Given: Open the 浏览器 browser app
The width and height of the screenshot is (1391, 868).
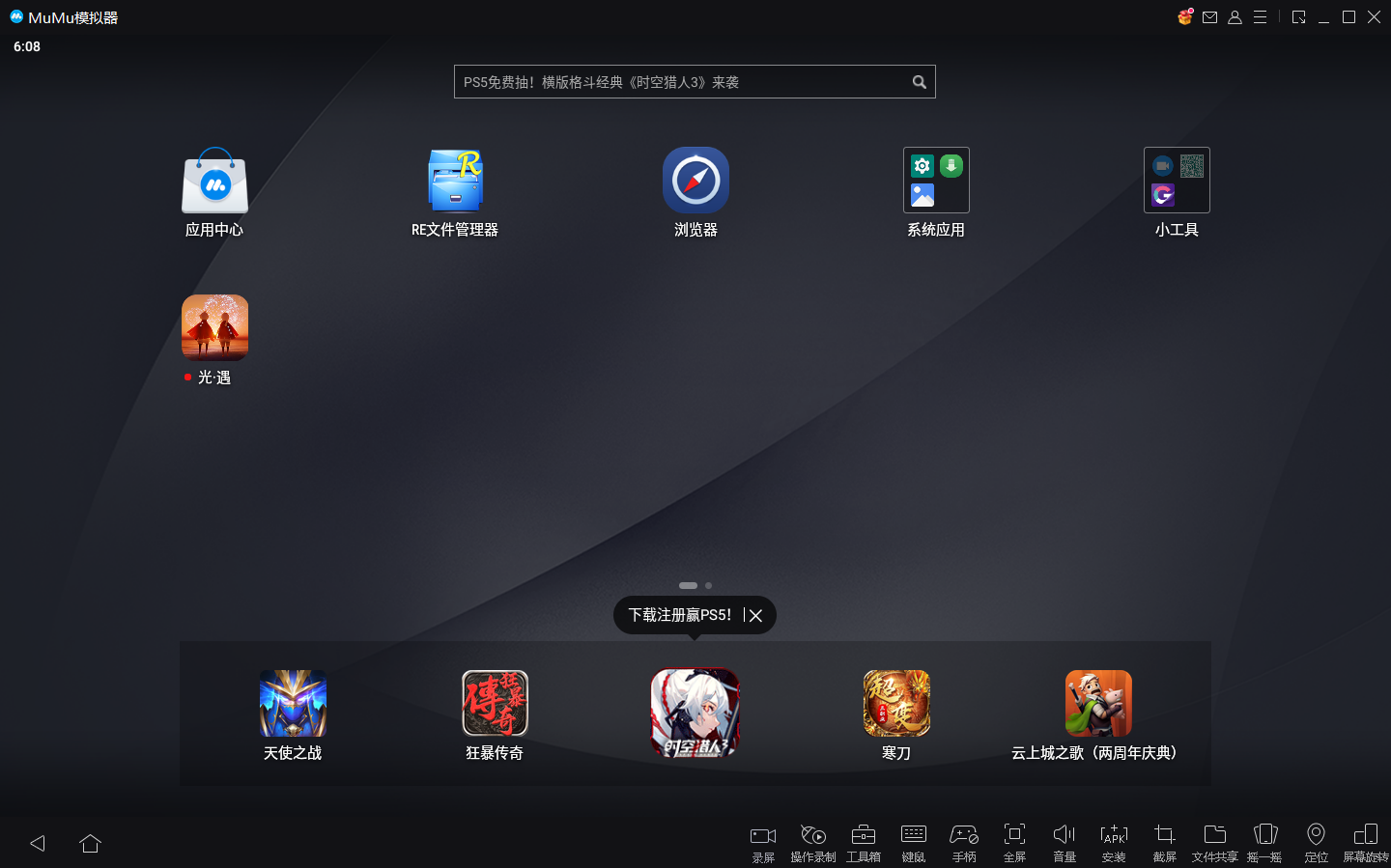Looking at the screenshot, I should (695, 181).
